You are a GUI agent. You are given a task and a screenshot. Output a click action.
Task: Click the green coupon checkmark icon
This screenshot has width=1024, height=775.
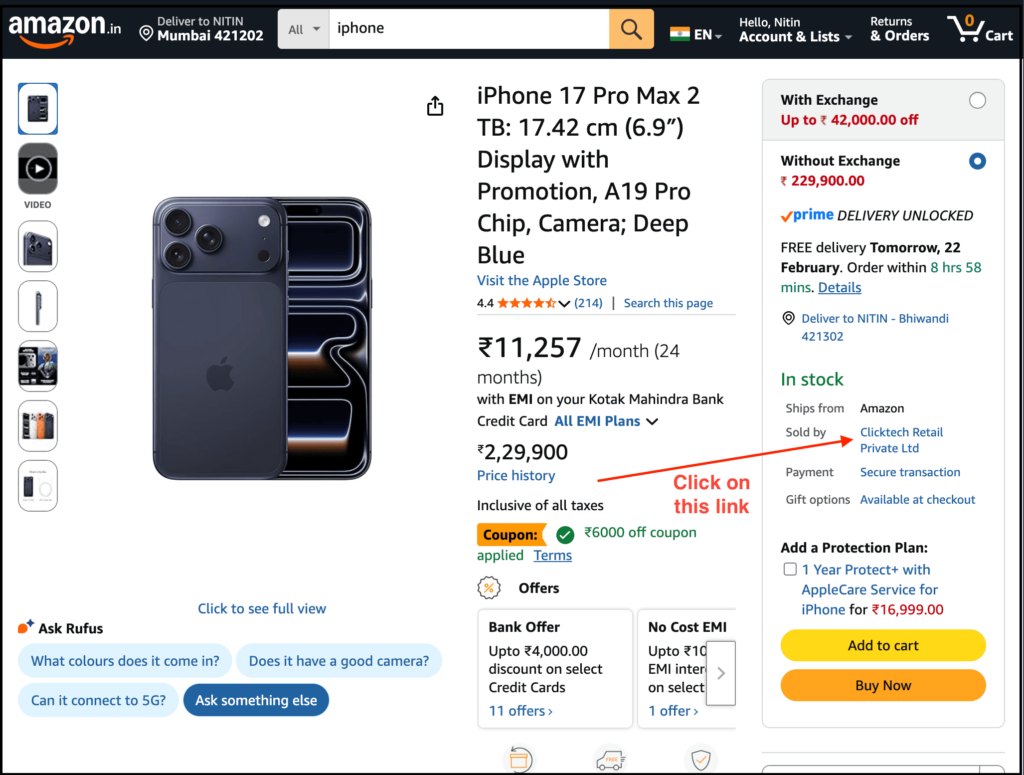coord(565,535)
